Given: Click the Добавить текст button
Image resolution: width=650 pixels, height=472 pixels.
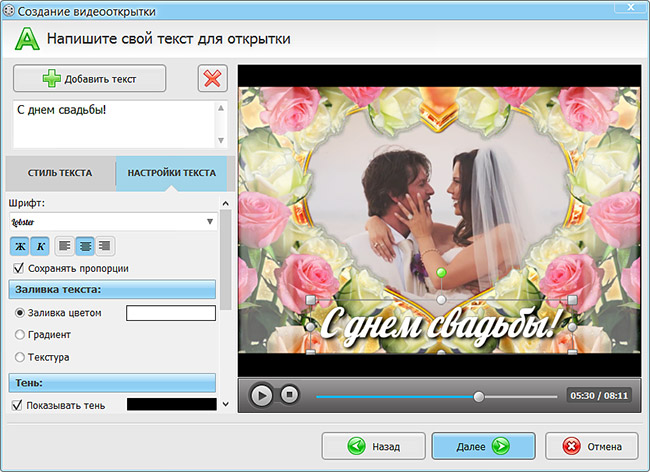Looking at the screenshot, I should 90,78.
